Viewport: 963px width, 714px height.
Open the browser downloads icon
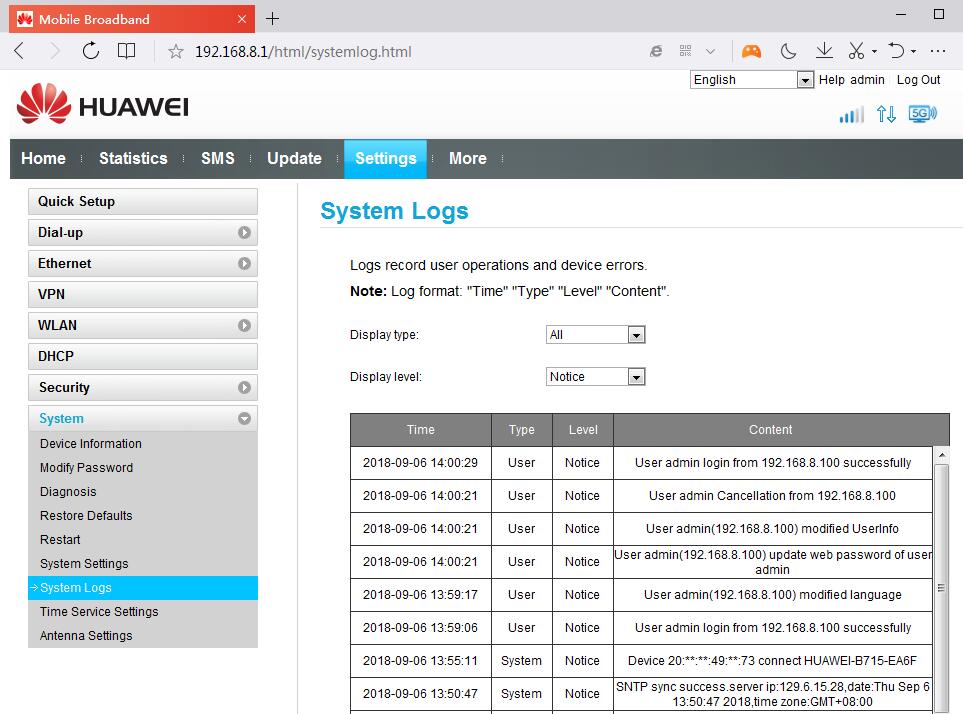(x=824, y=51)
